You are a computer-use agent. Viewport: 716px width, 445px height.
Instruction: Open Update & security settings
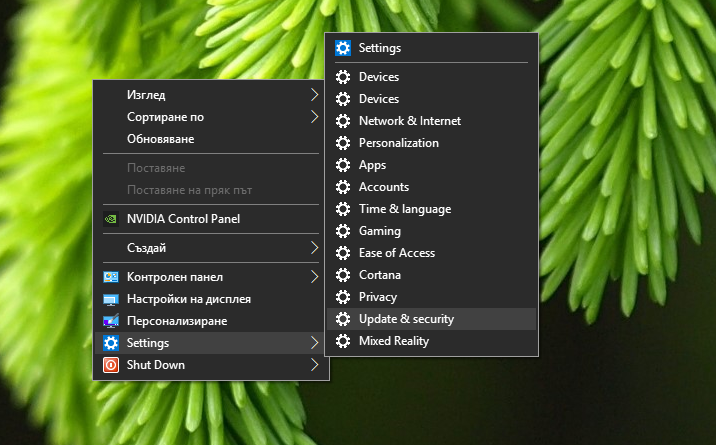point(432,319)
